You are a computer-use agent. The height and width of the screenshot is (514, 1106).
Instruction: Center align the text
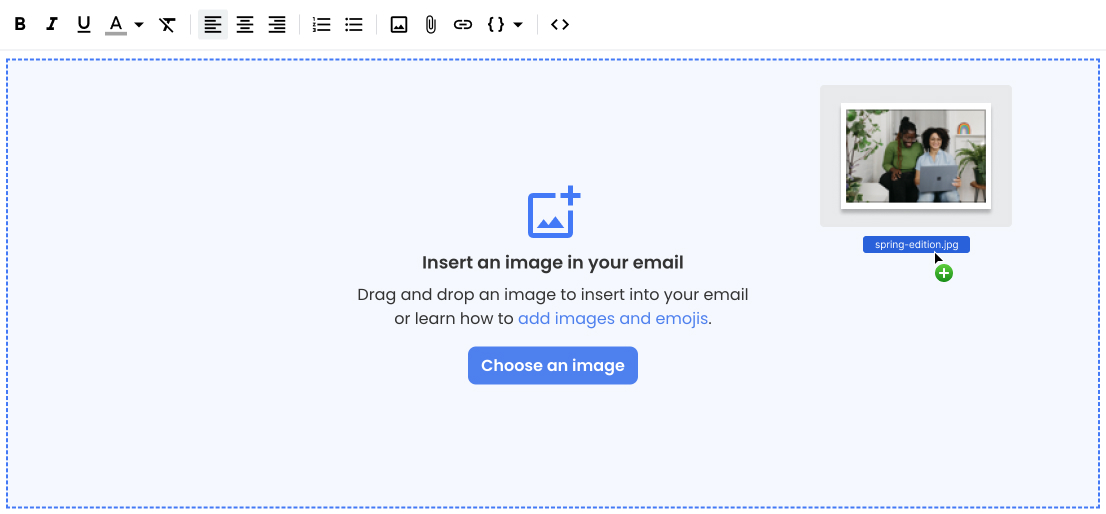[x=245, y=25]
